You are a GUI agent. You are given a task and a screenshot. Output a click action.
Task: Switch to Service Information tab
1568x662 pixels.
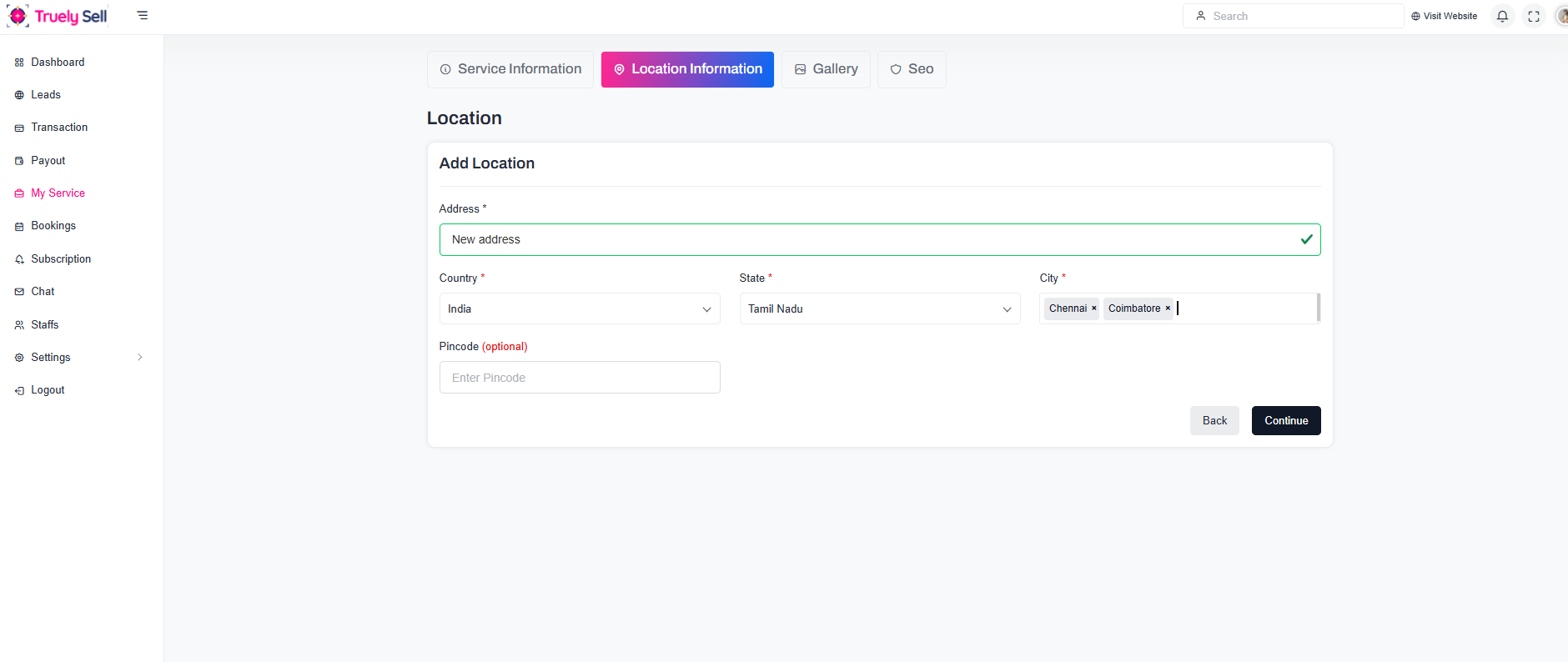click(510, 69)
